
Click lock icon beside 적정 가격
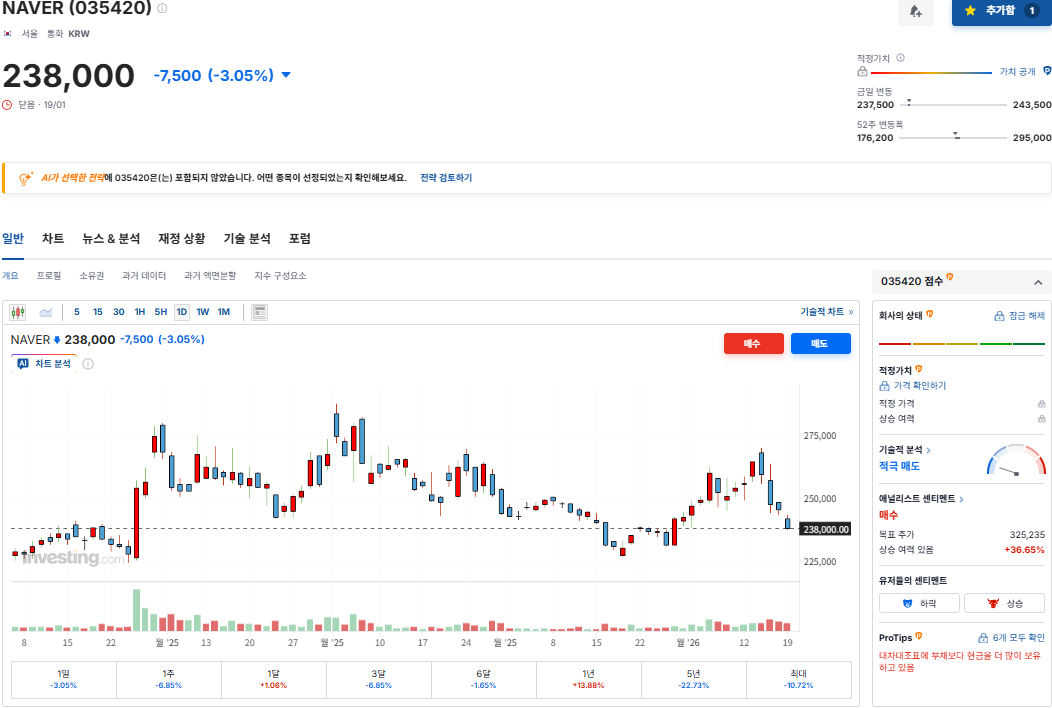1041,404
